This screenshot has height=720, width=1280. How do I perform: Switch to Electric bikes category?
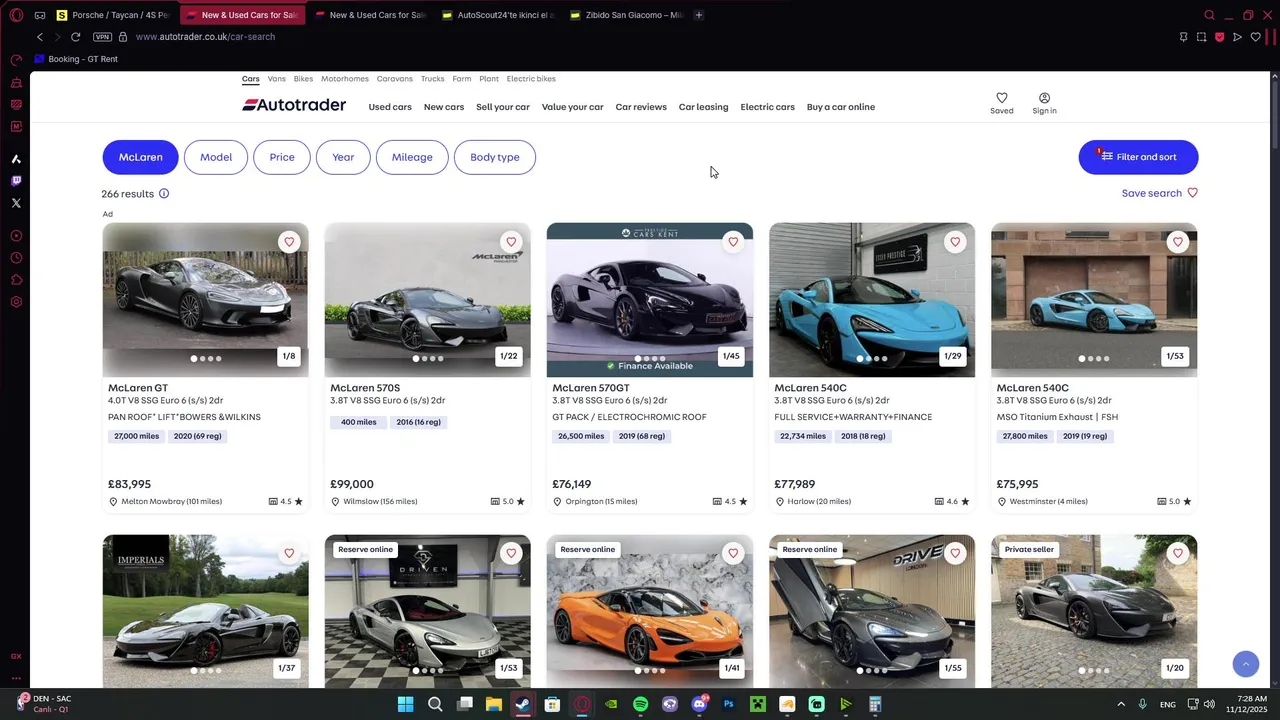531,79
